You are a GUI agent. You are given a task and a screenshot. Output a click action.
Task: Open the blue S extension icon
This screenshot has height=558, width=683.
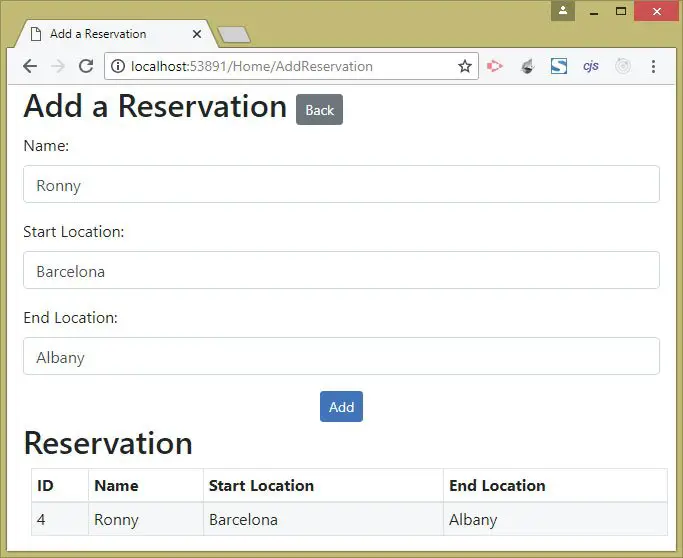click(559, 66)
